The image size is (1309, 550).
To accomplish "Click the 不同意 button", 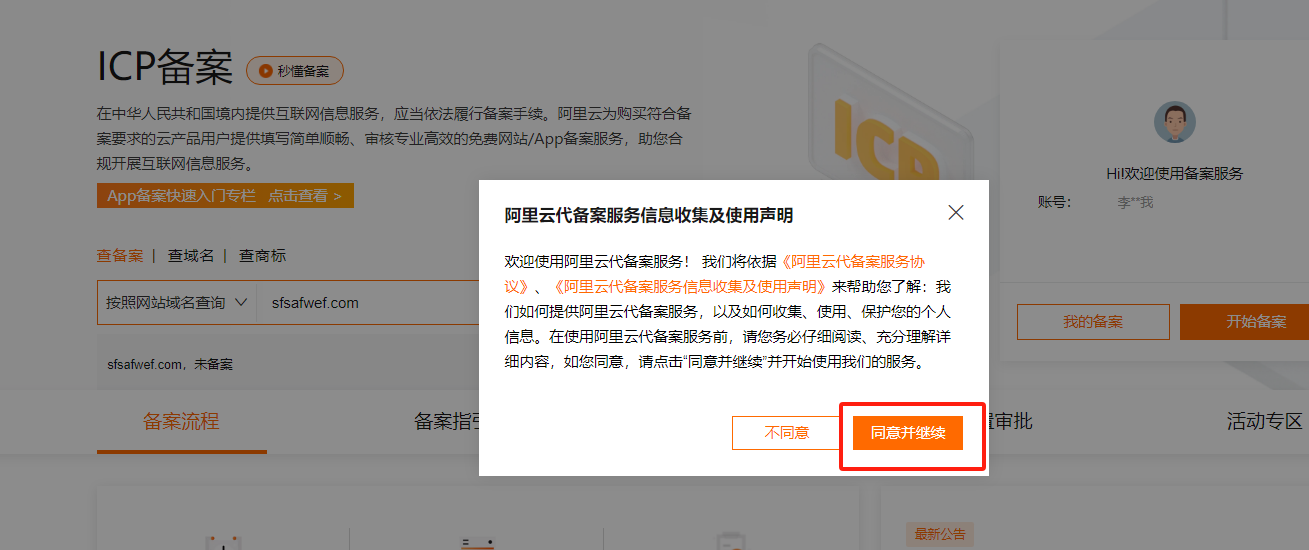I will pyautogui.click(x=787, y=433).
